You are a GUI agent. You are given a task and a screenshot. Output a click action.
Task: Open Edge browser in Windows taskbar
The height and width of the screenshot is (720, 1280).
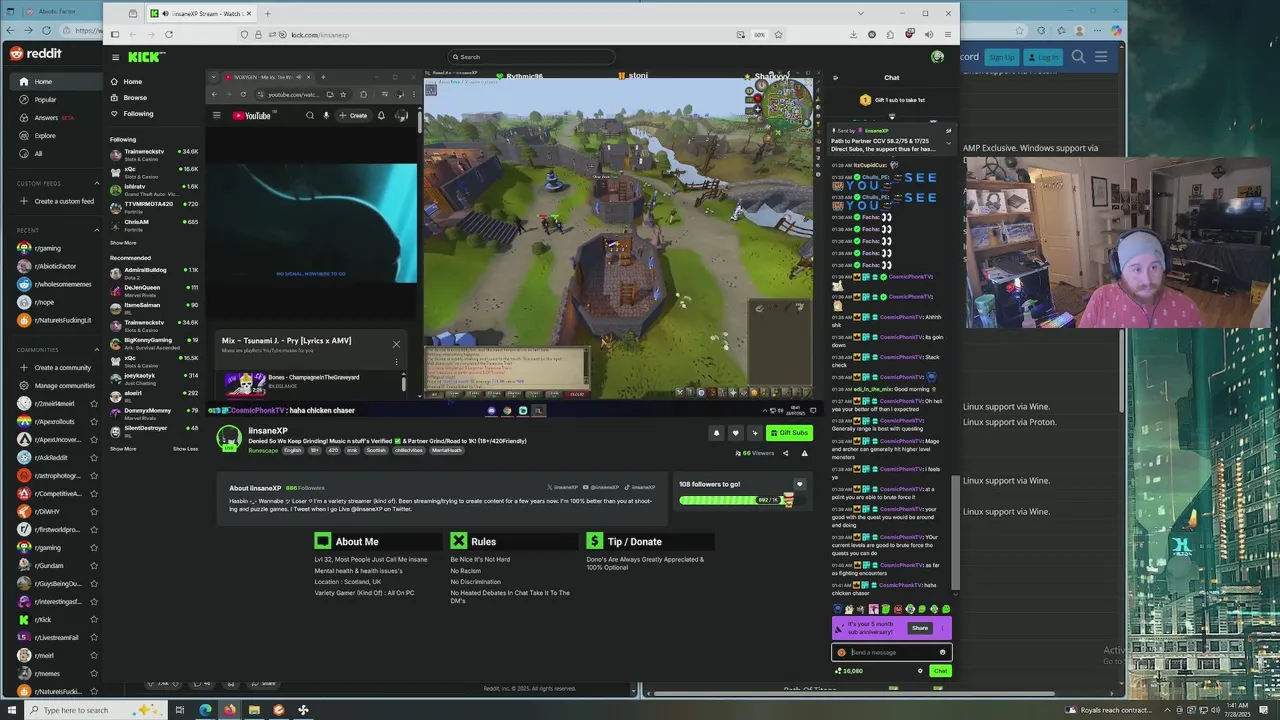(x=205, y=710)
